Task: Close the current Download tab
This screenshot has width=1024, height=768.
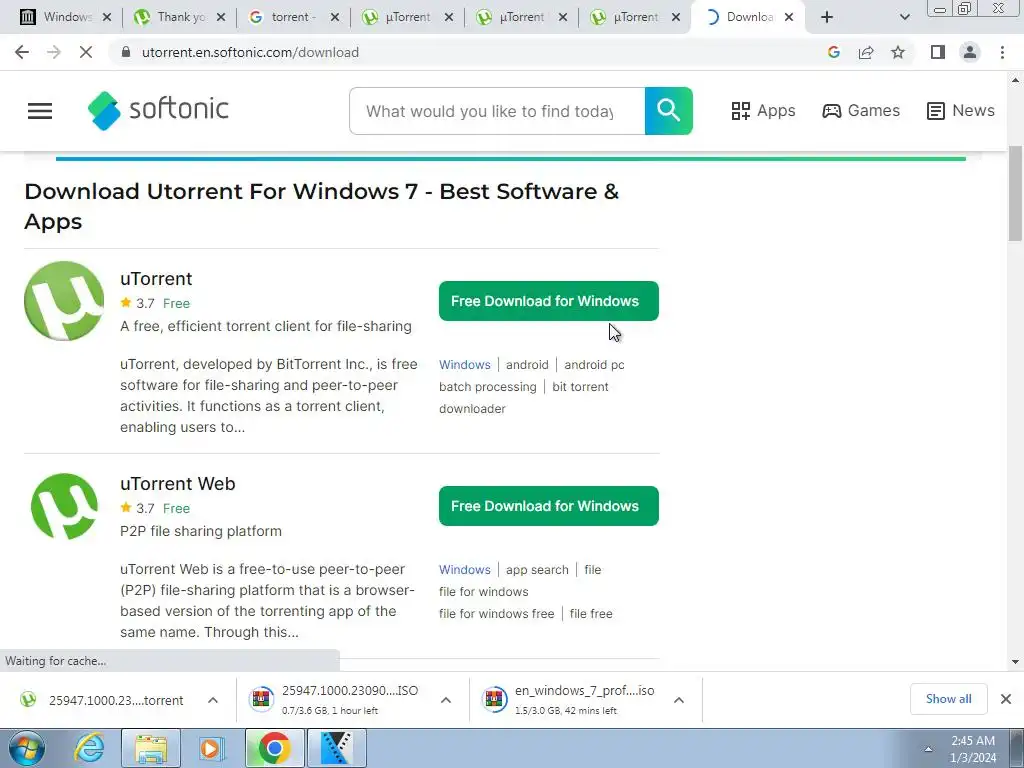Action: [x=789, y=17]
